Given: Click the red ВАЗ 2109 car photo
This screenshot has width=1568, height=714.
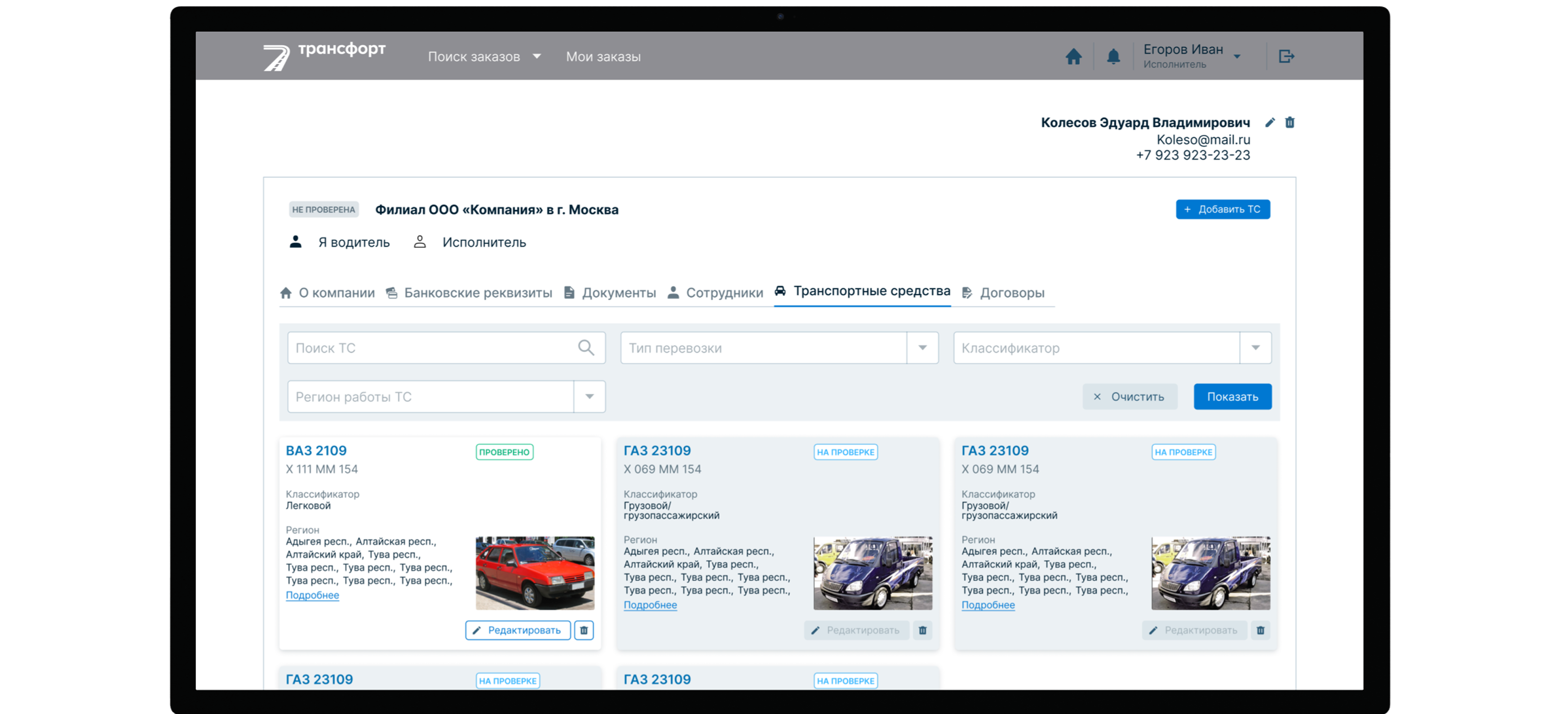Looking at the screenshot, I should point(535,573).
